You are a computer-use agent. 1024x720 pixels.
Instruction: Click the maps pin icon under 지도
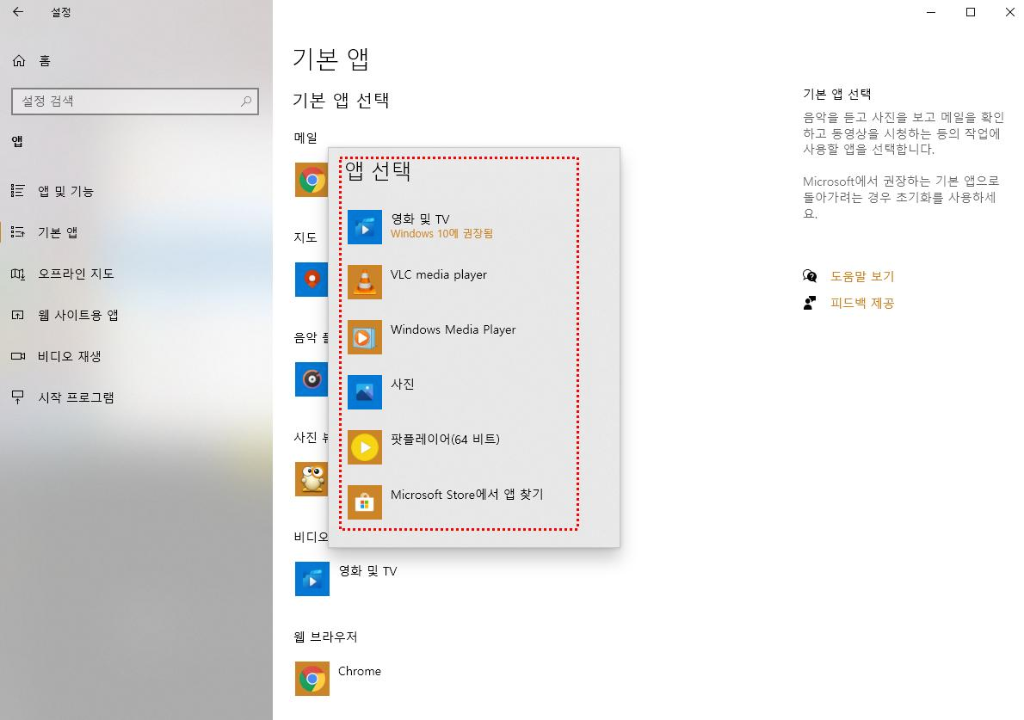tap(312, 280)
